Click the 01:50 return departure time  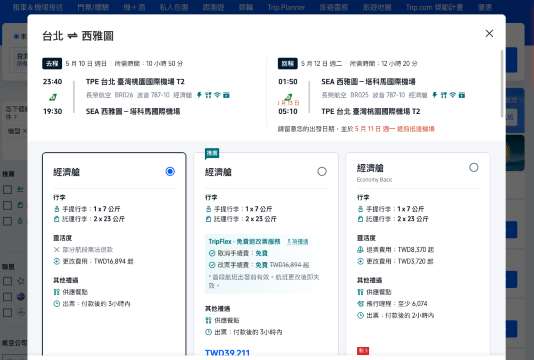[288, 81]
